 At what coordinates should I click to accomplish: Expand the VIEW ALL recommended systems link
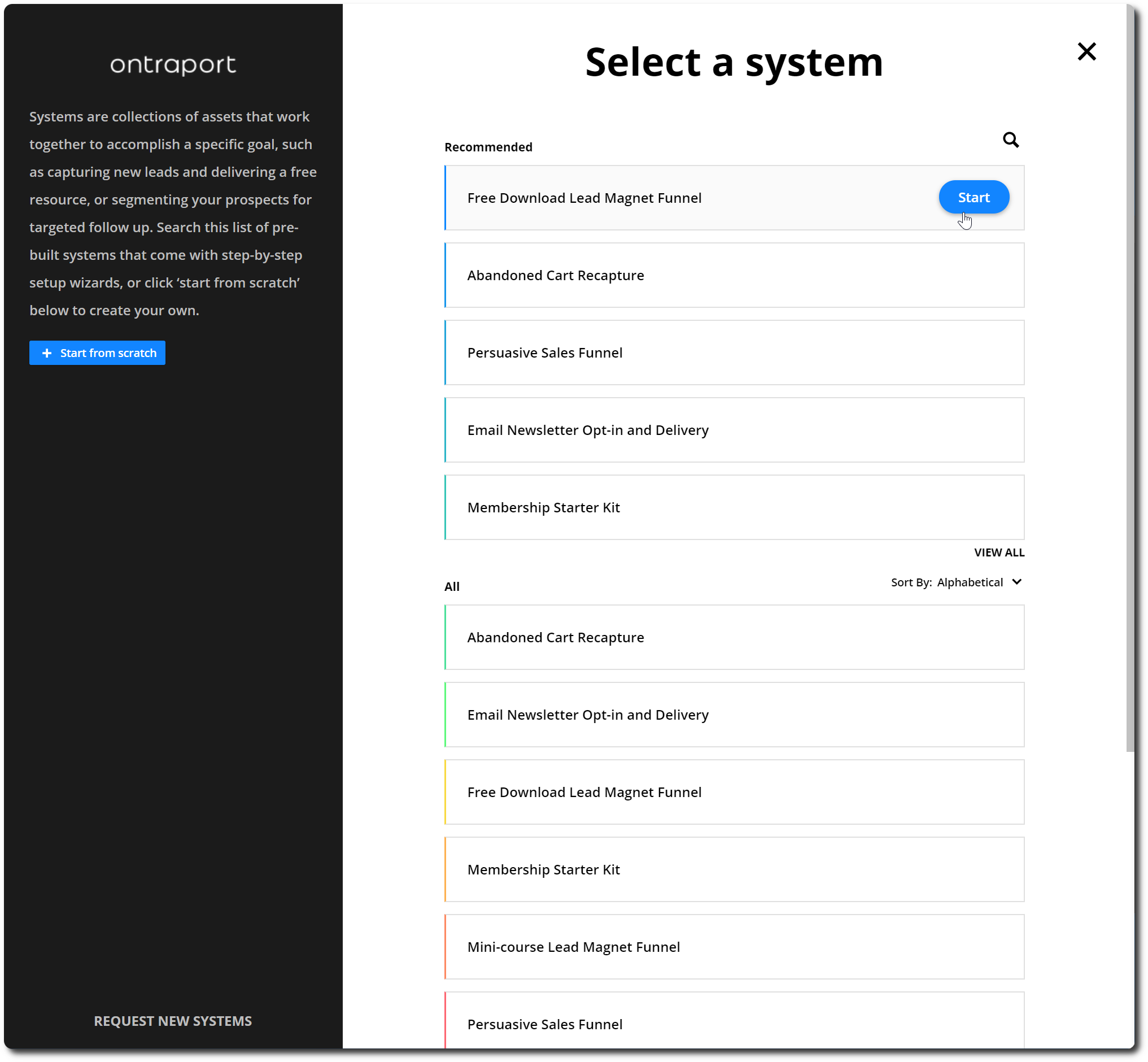pyautogui.click(x=998, y=552)
